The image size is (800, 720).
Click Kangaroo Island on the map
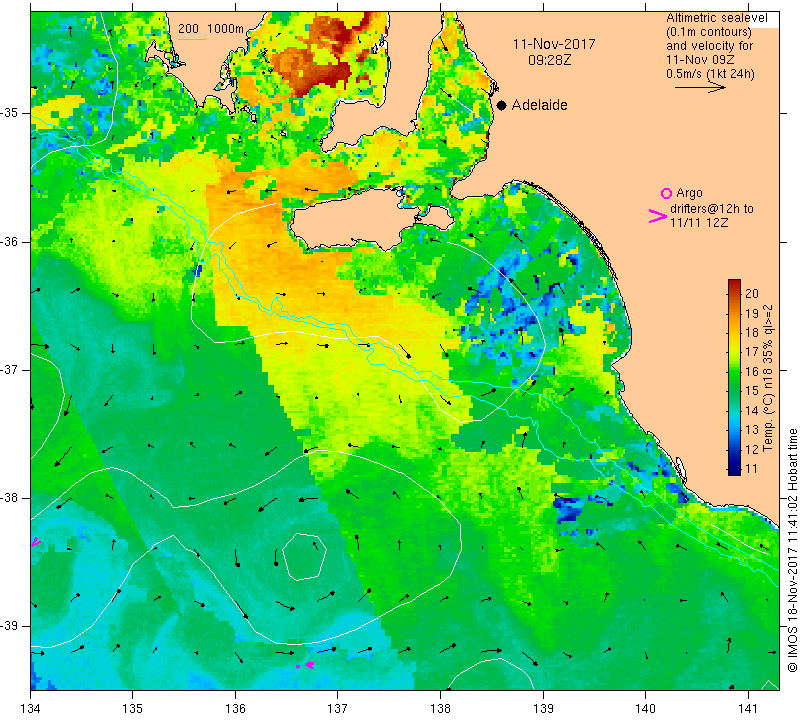click(357, 219)
